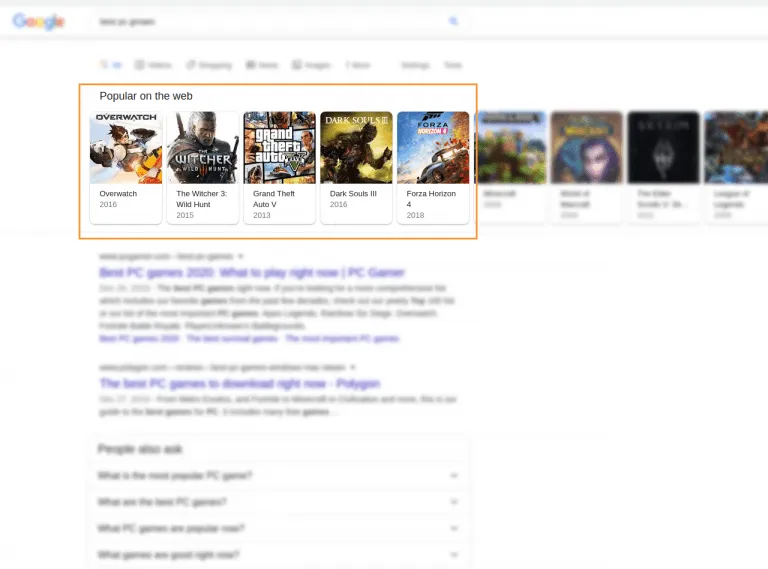The height and width of the screenshot is (569, 768).
Task: Select the Grand Theft Auto V cover art
Action: [x=280, y=147]
